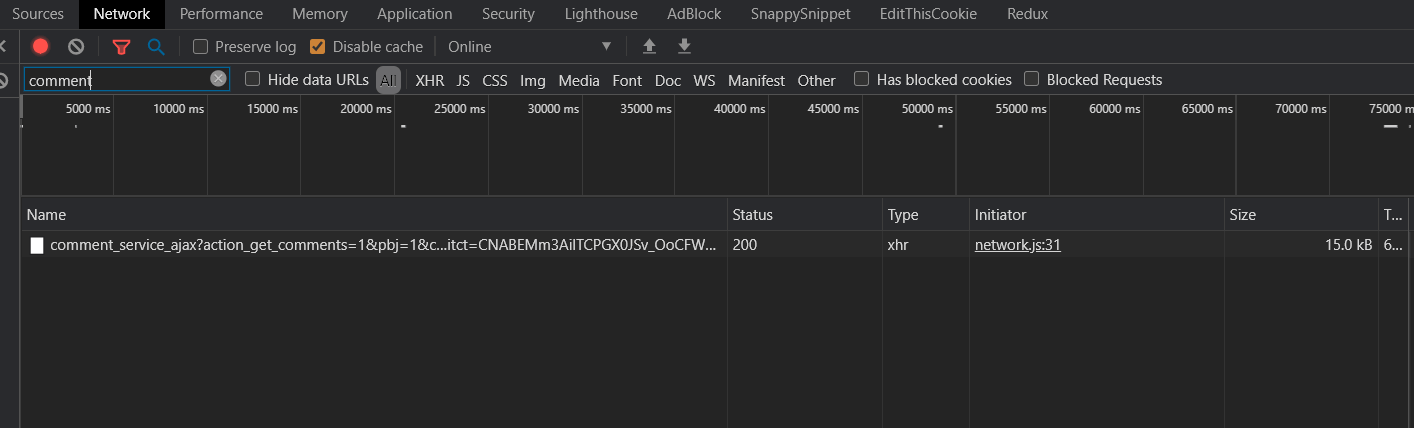
Task: Click the import HAR upload arrow
Action: click(649, 46)
